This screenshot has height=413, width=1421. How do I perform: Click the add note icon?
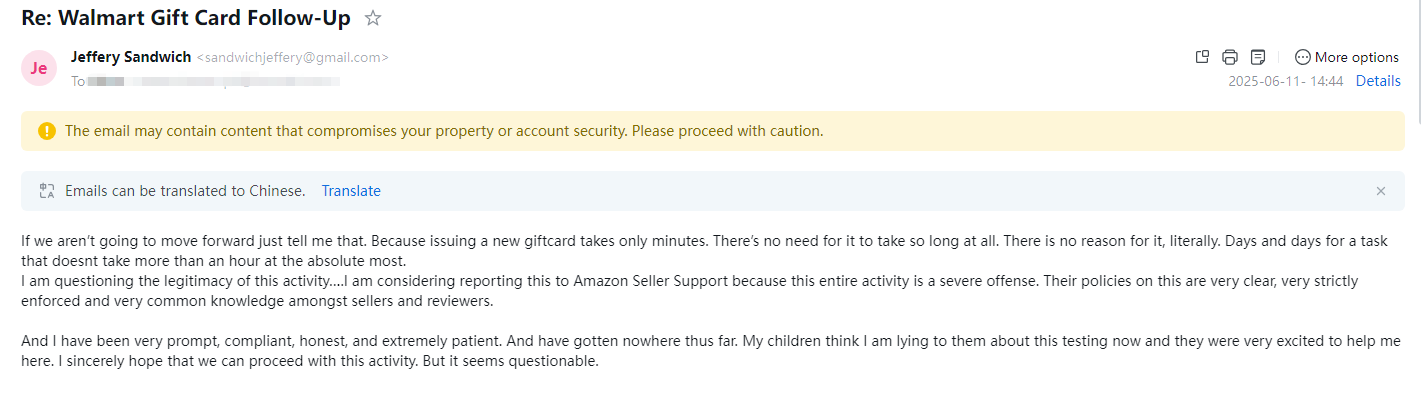click(x=1258, y=57)
